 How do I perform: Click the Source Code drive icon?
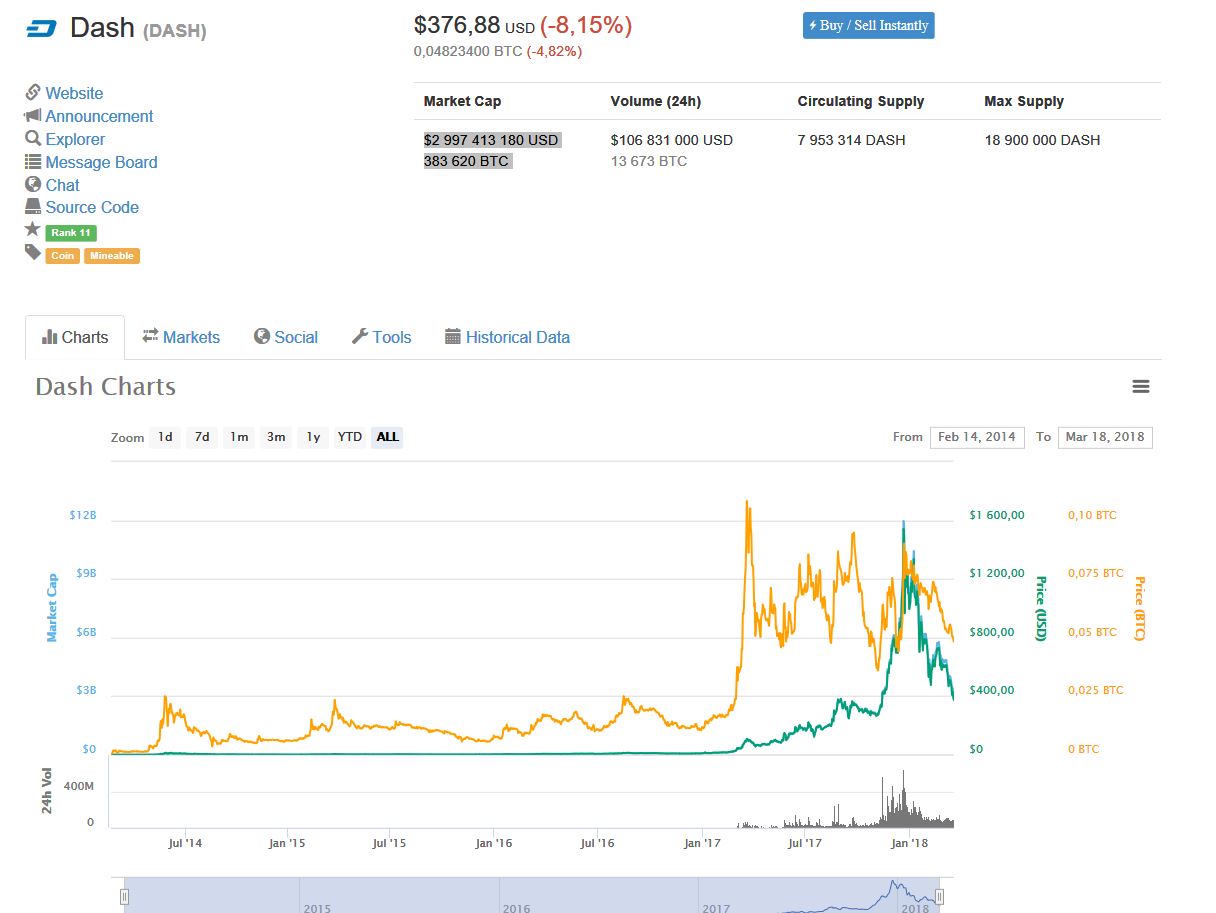33,207
